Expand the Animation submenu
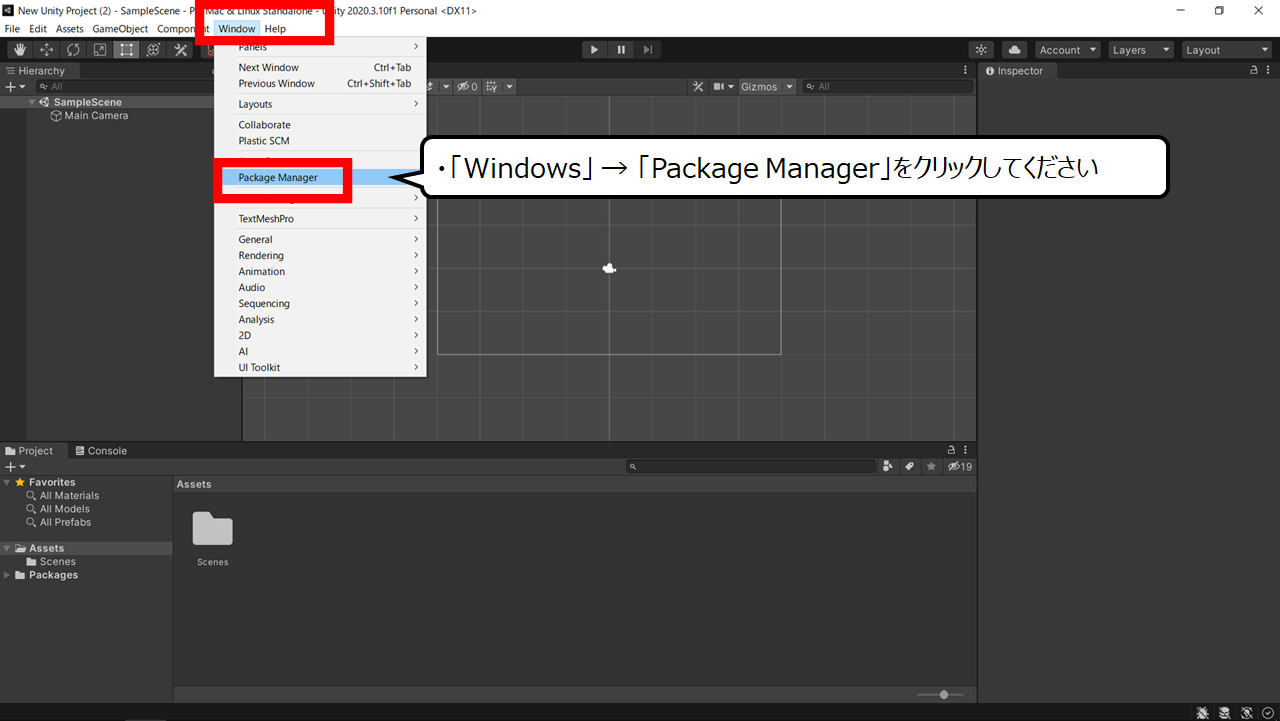1280x721 pixels. tap(320, 272)
